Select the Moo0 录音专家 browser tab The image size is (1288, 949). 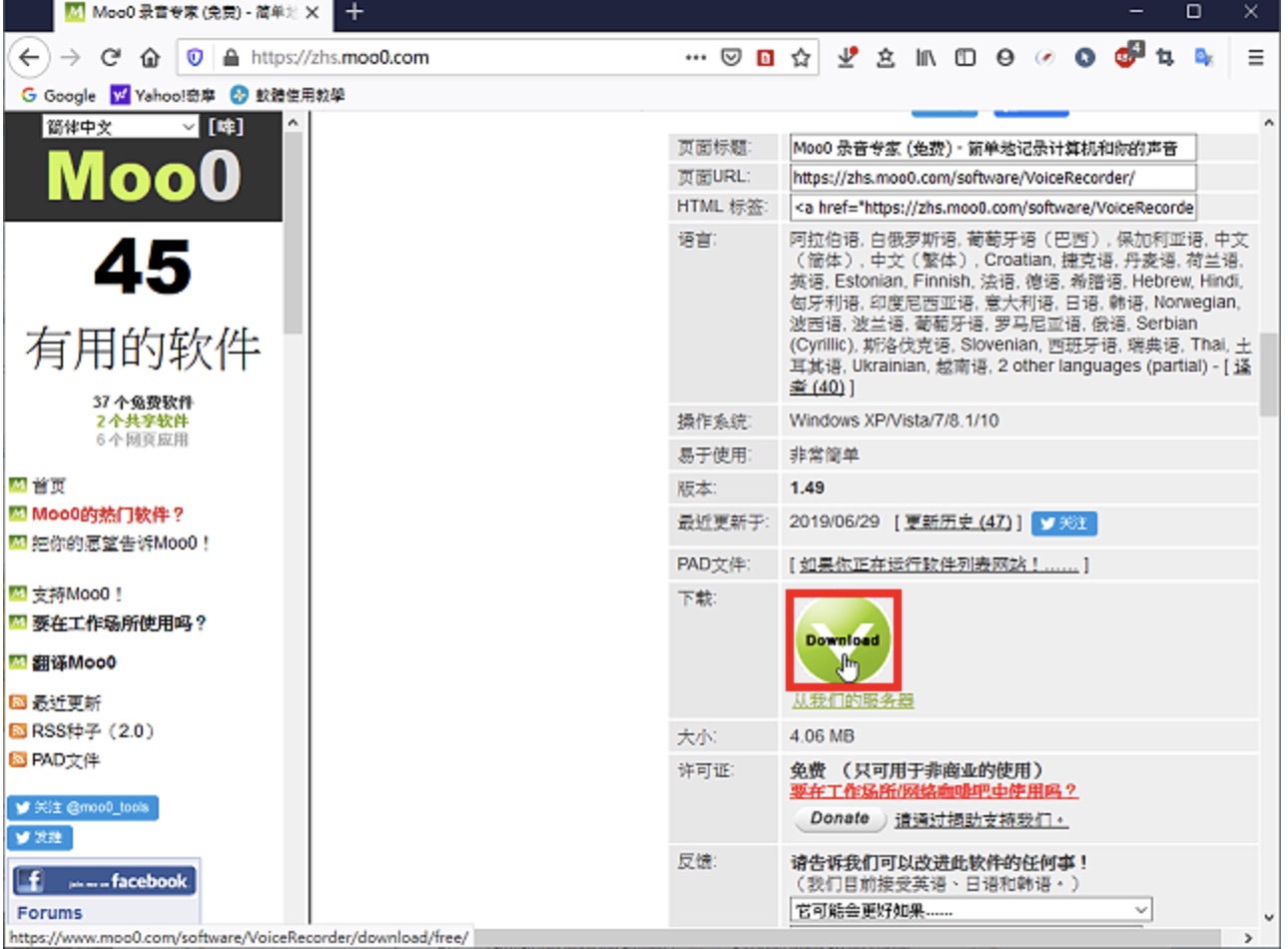pos(193,13)
